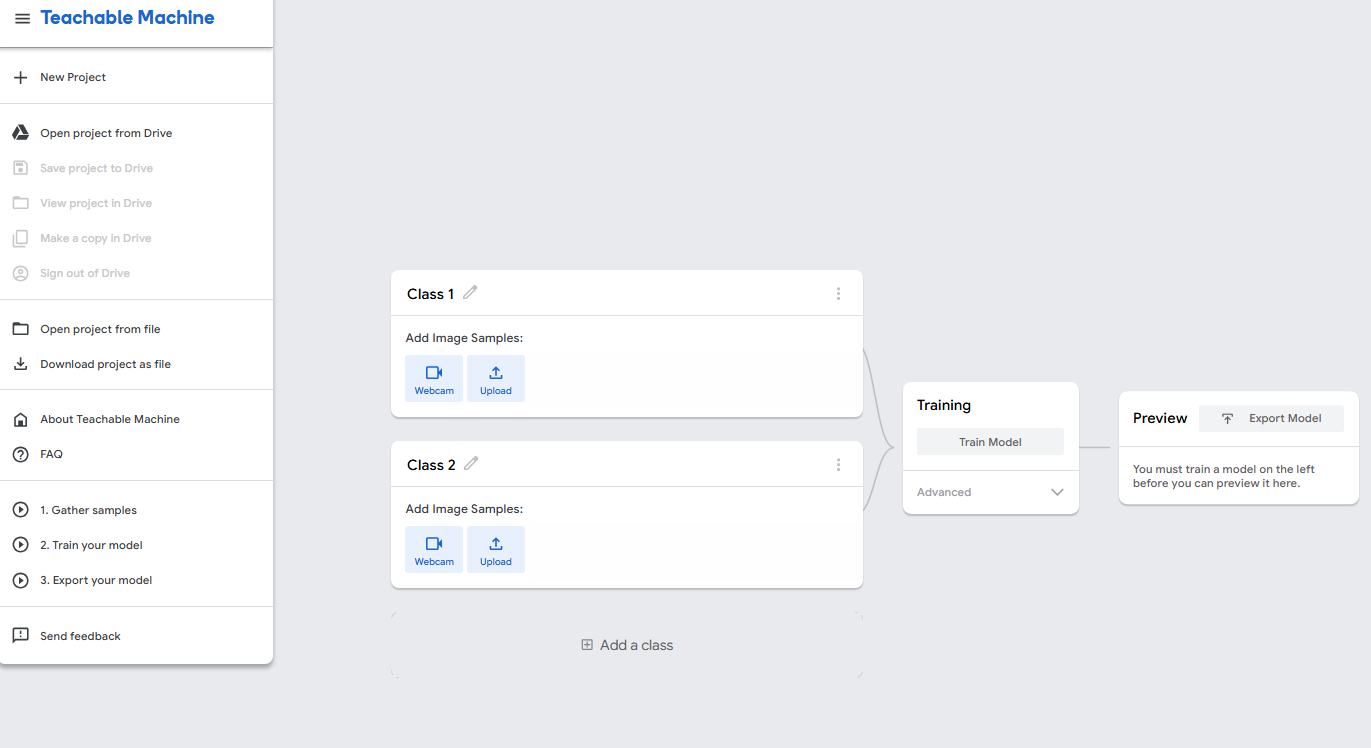Click the Class 1 name field
The height and width of the screenshot is (748, 1371).
pyautogui.click(x=430, y=294)
